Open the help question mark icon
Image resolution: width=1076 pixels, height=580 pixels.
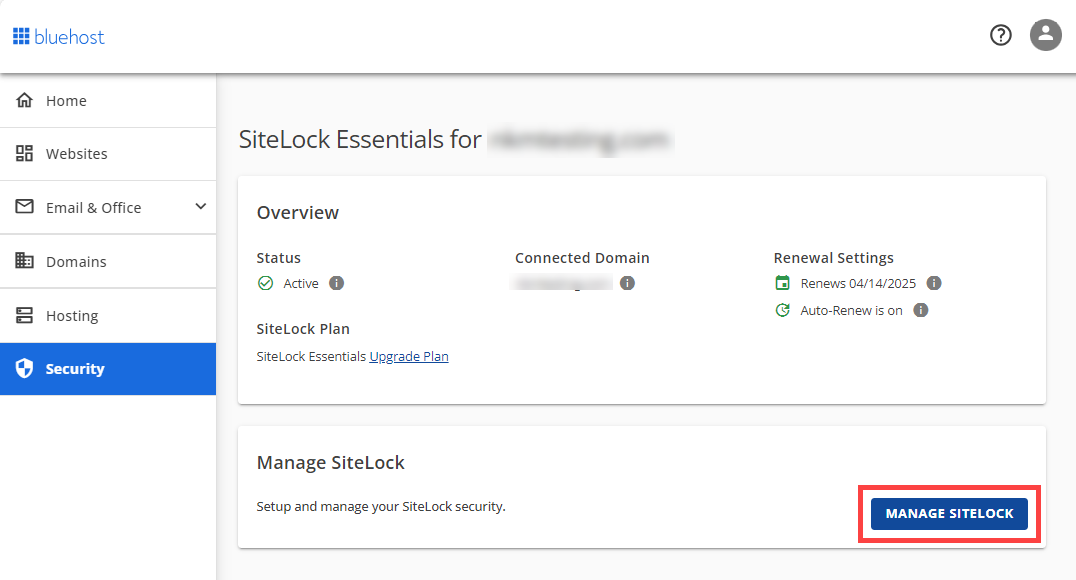pyautogui.click(x=1001, y=35)
